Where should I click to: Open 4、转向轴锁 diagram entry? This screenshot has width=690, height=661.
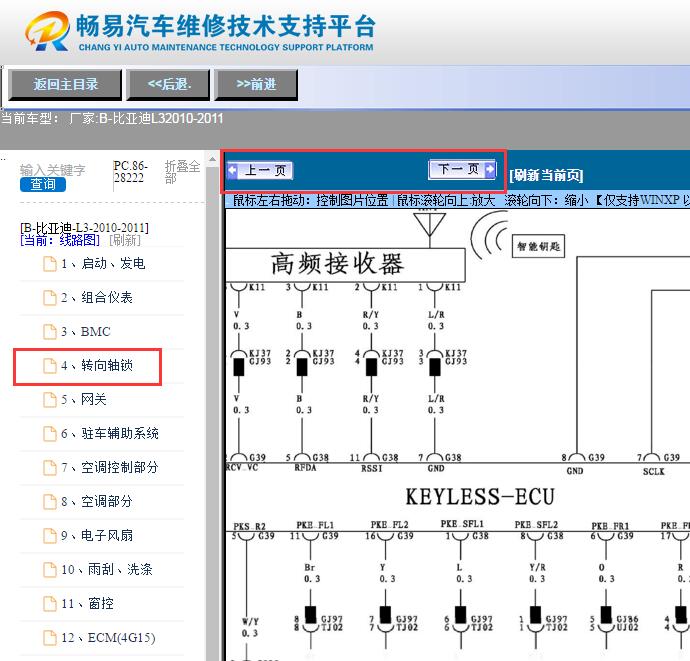[x=96, y=365]
